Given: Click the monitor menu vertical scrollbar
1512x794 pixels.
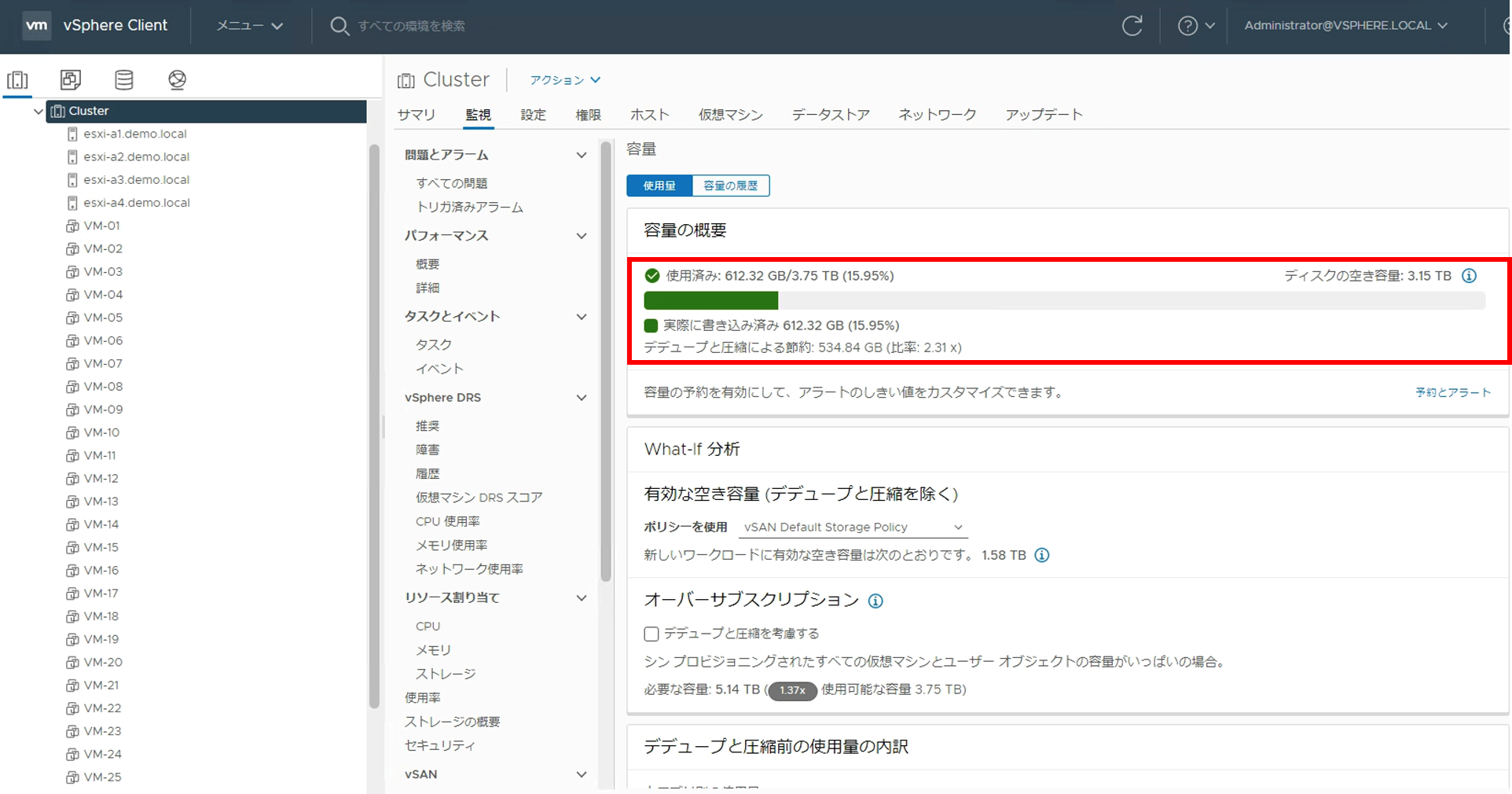Looking at the screenshot, I should coord(606,362).
